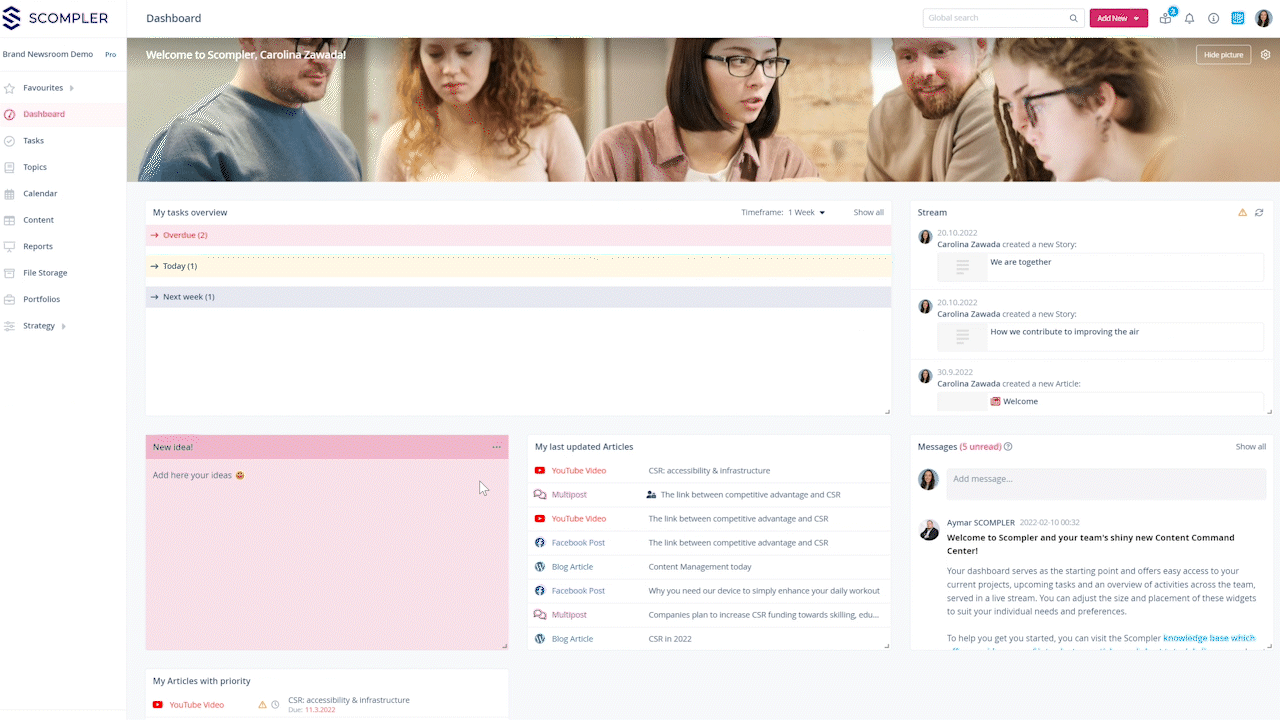Open dashboard settings gear icon
The width and height of the screenshot is (1280, 720).
[1265, 54]
